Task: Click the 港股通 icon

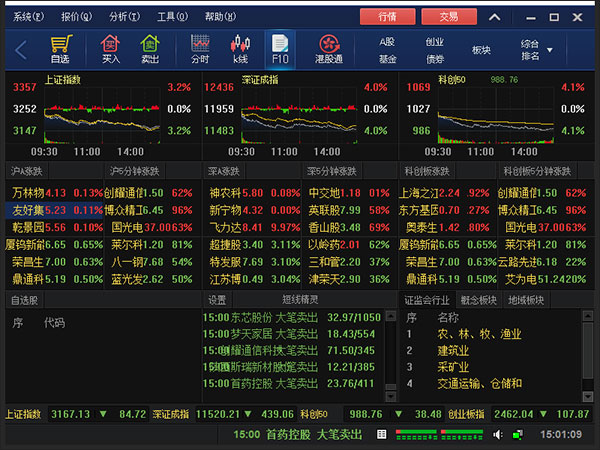Action: 329,47
